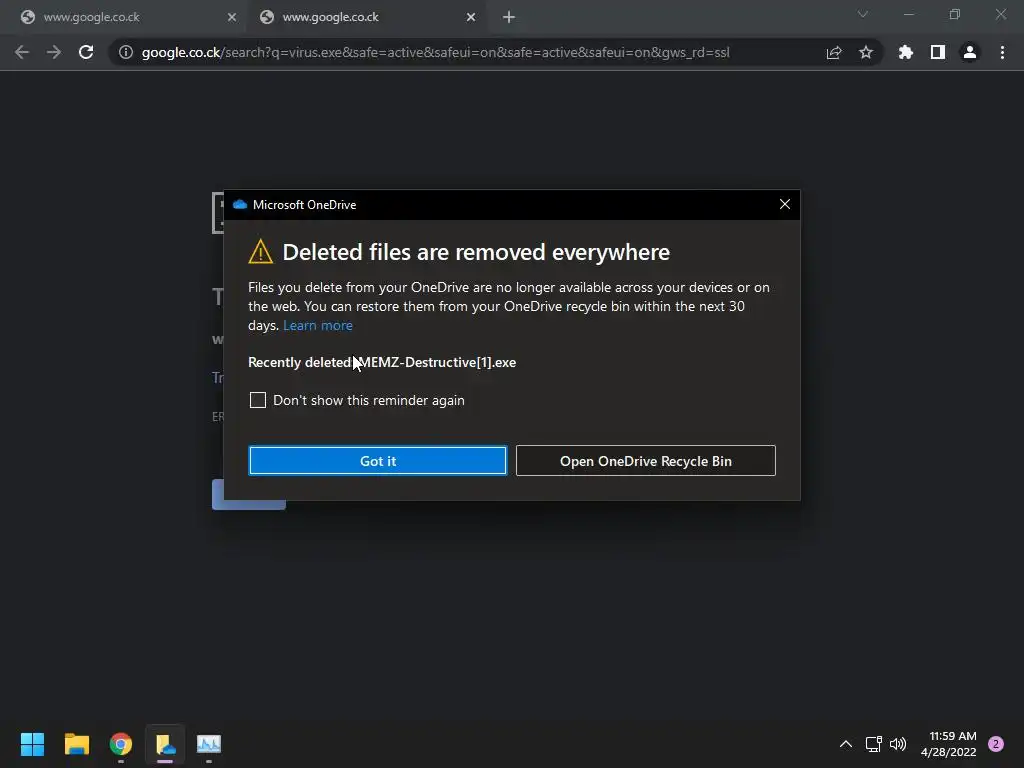Open a new Chrome tab
1024x768 pixels.
[509, 17]
